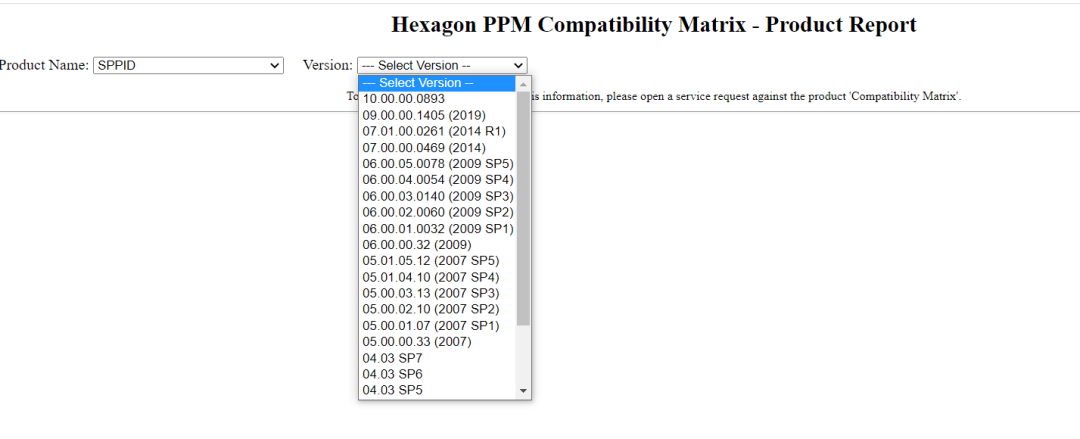Choose version 10.00.00.0893

(437, 99)
